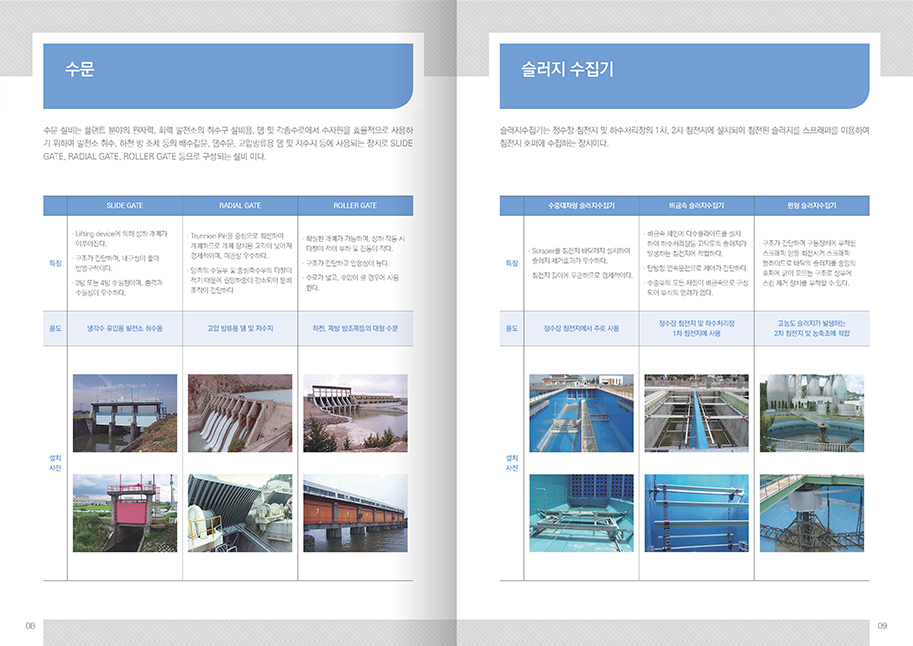Open the circular sludge collector photo with silos

pos(811,412)
